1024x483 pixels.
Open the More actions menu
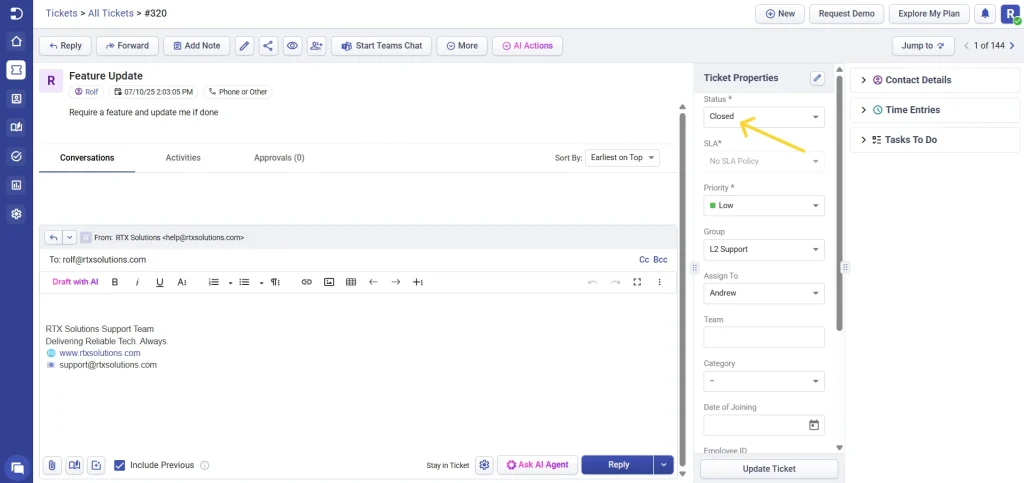point(462,46)
